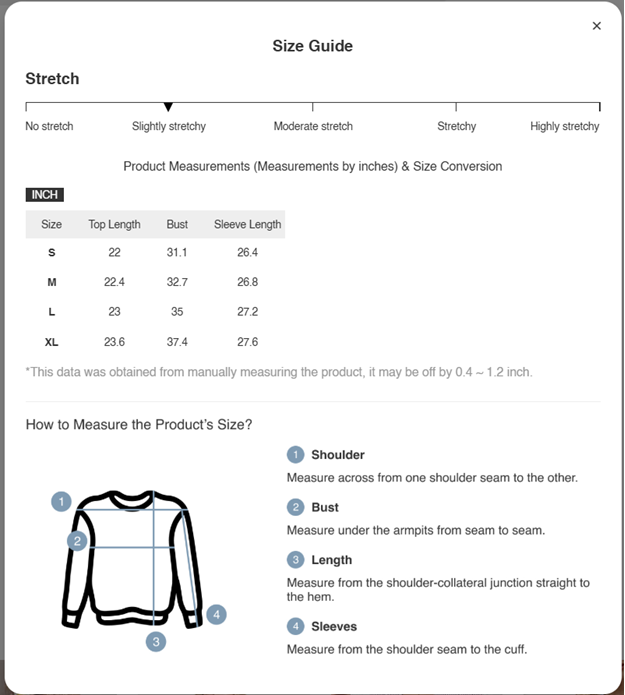This screenshot has width=625, height=695.
Task: Click the number 2 Bust badge on sweater diagram
Action: click(x=77, y=541)
